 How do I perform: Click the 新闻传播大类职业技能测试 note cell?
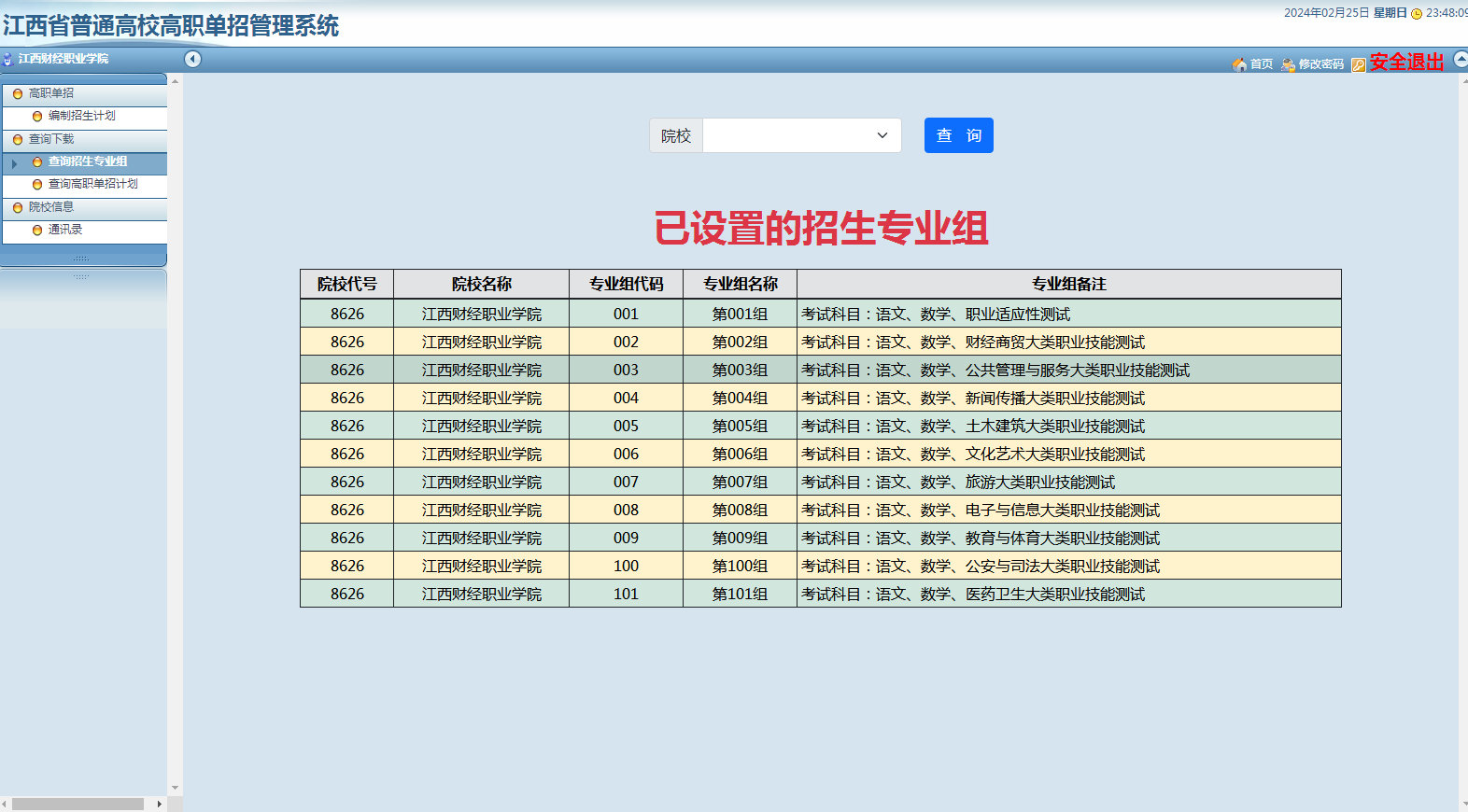(1069, 399)
